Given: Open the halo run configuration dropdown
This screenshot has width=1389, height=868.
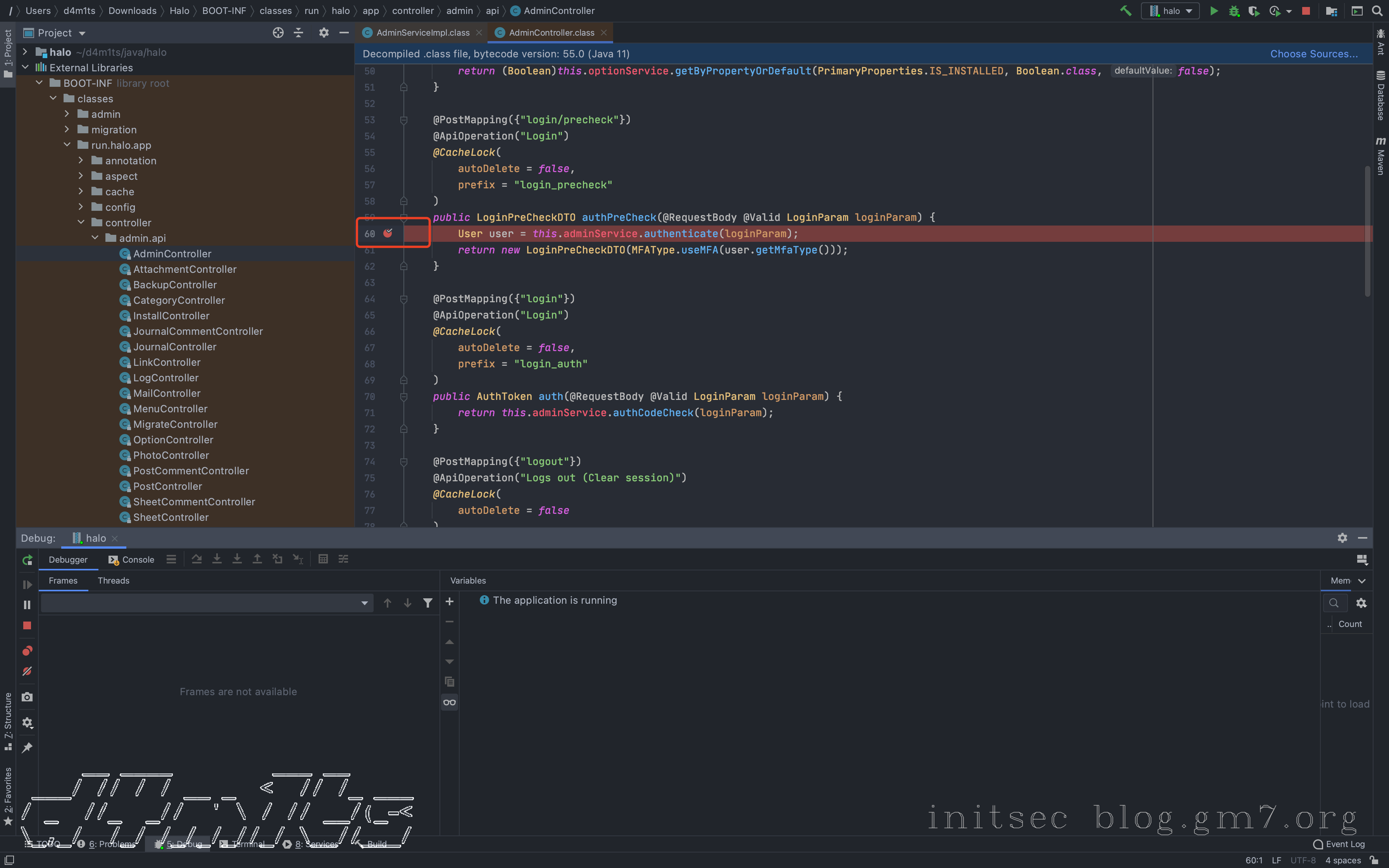Looking at the screenshot, I should click(x=1171, y=11).
